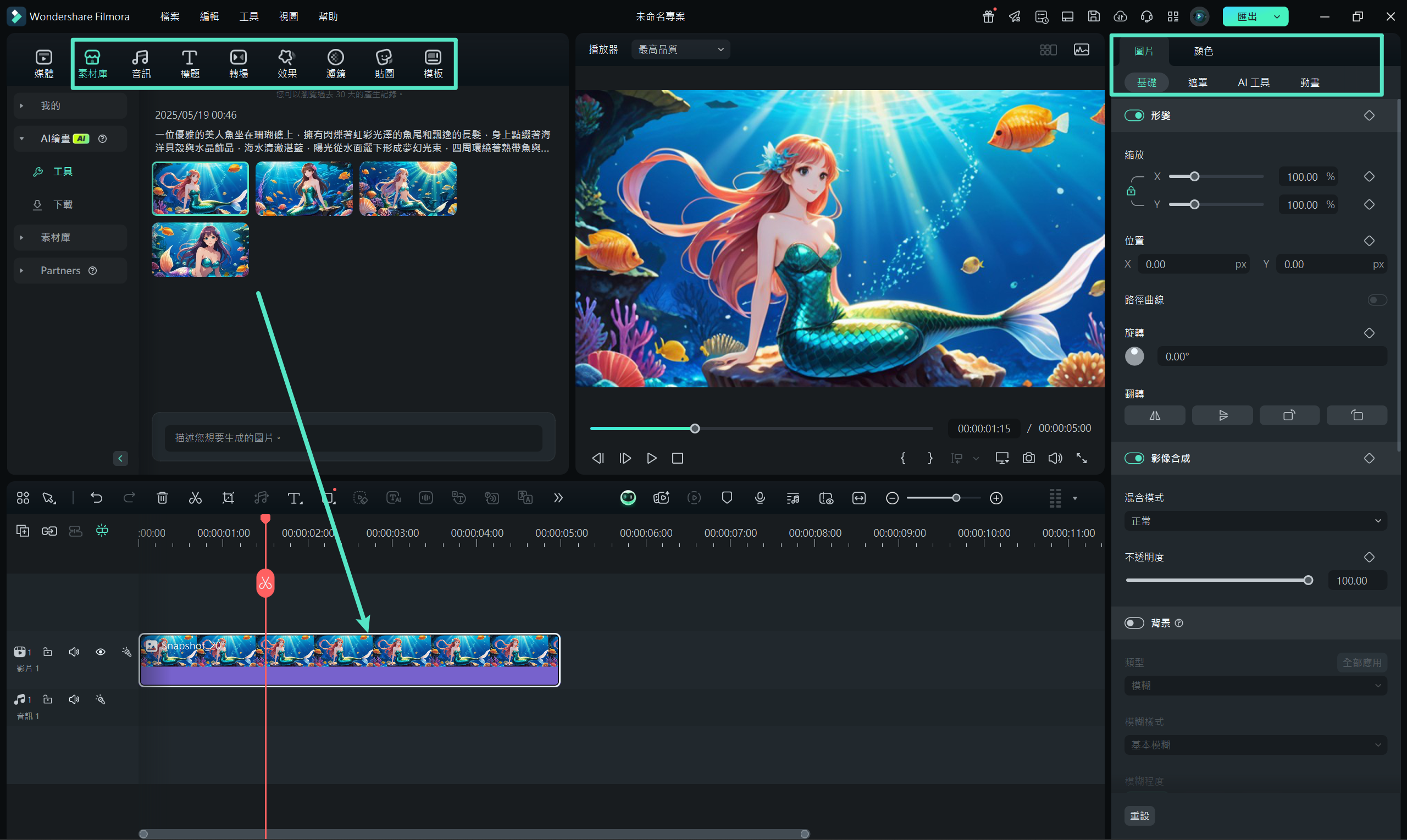Viewport: 1407px width, 840px height.
Task: Switch to the 遮罩 mask tab
Action: tap(1197, 82)
